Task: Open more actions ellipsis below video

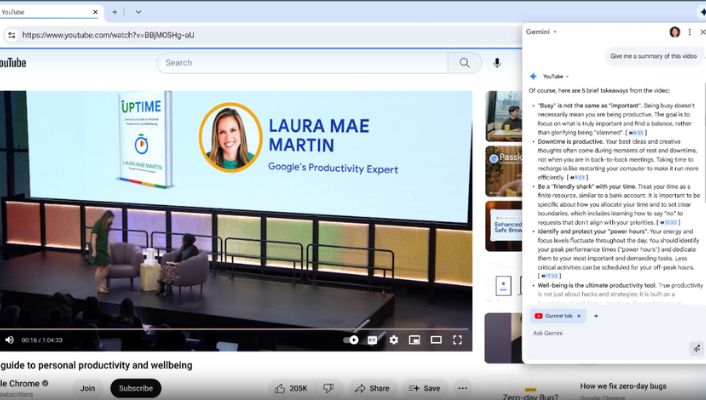Action: (x=462, y=388)
